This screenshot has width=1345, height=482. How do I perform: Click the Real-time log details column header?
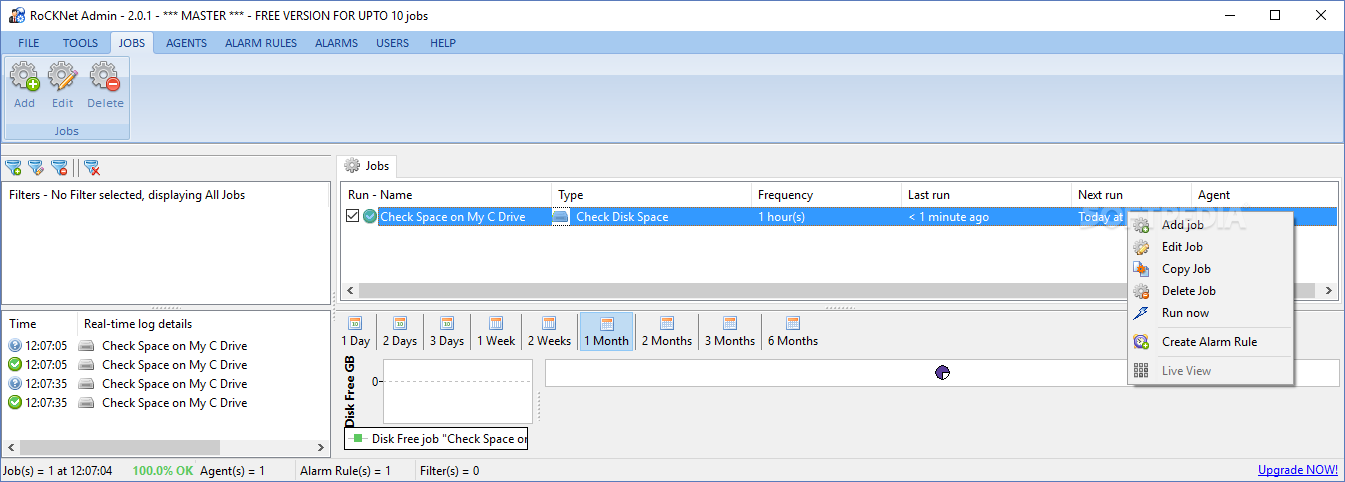tap(203, 324)
